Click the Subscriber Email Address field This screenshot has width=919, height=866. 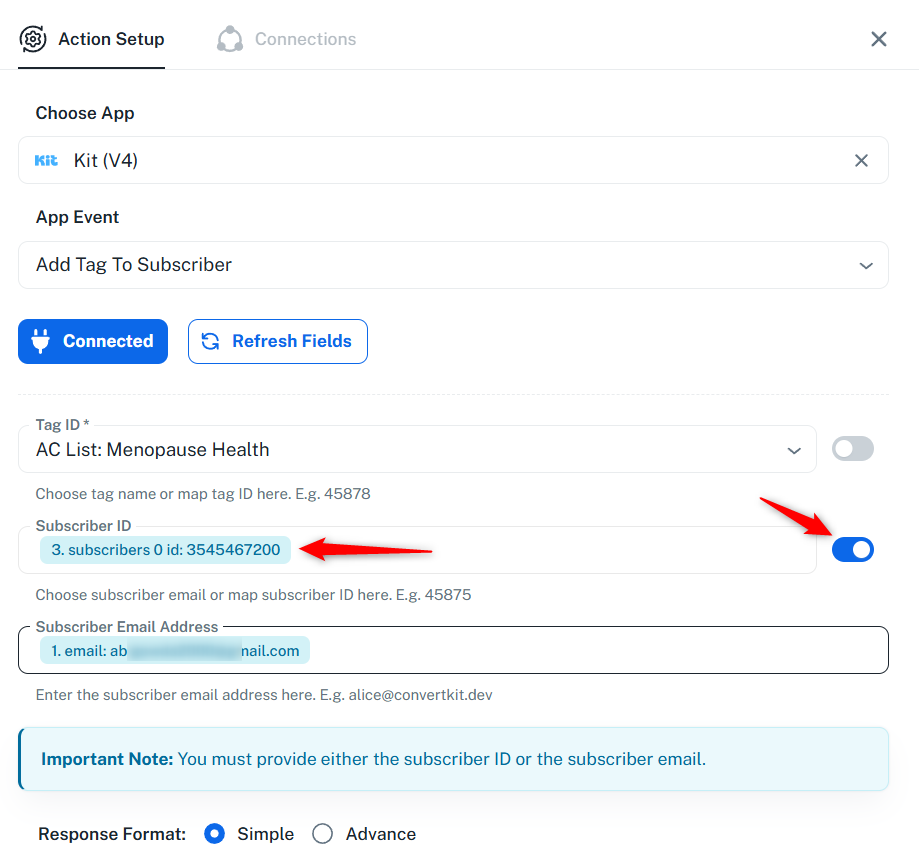pyautogui.click(x=453, y=650)
